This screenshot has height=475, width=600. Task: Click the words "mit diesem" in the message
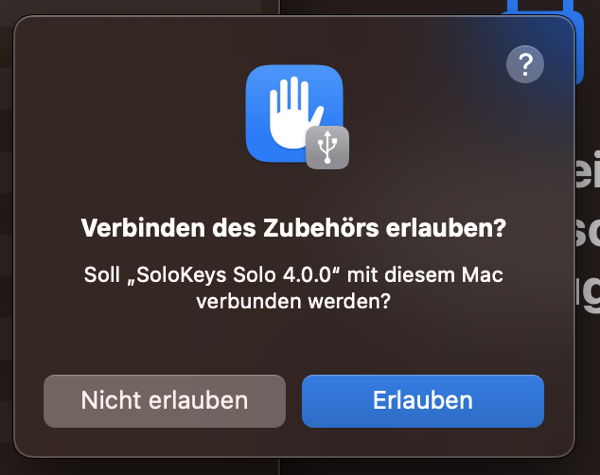point(401,275)
